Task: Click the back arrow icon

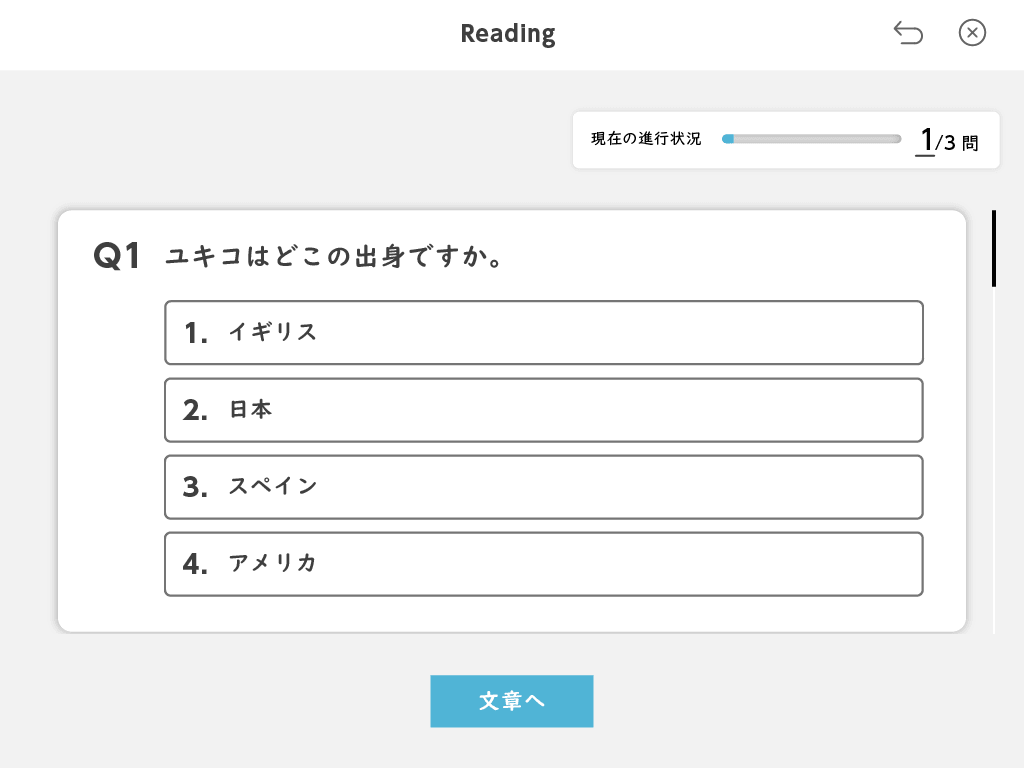Action: pos(908,34)
